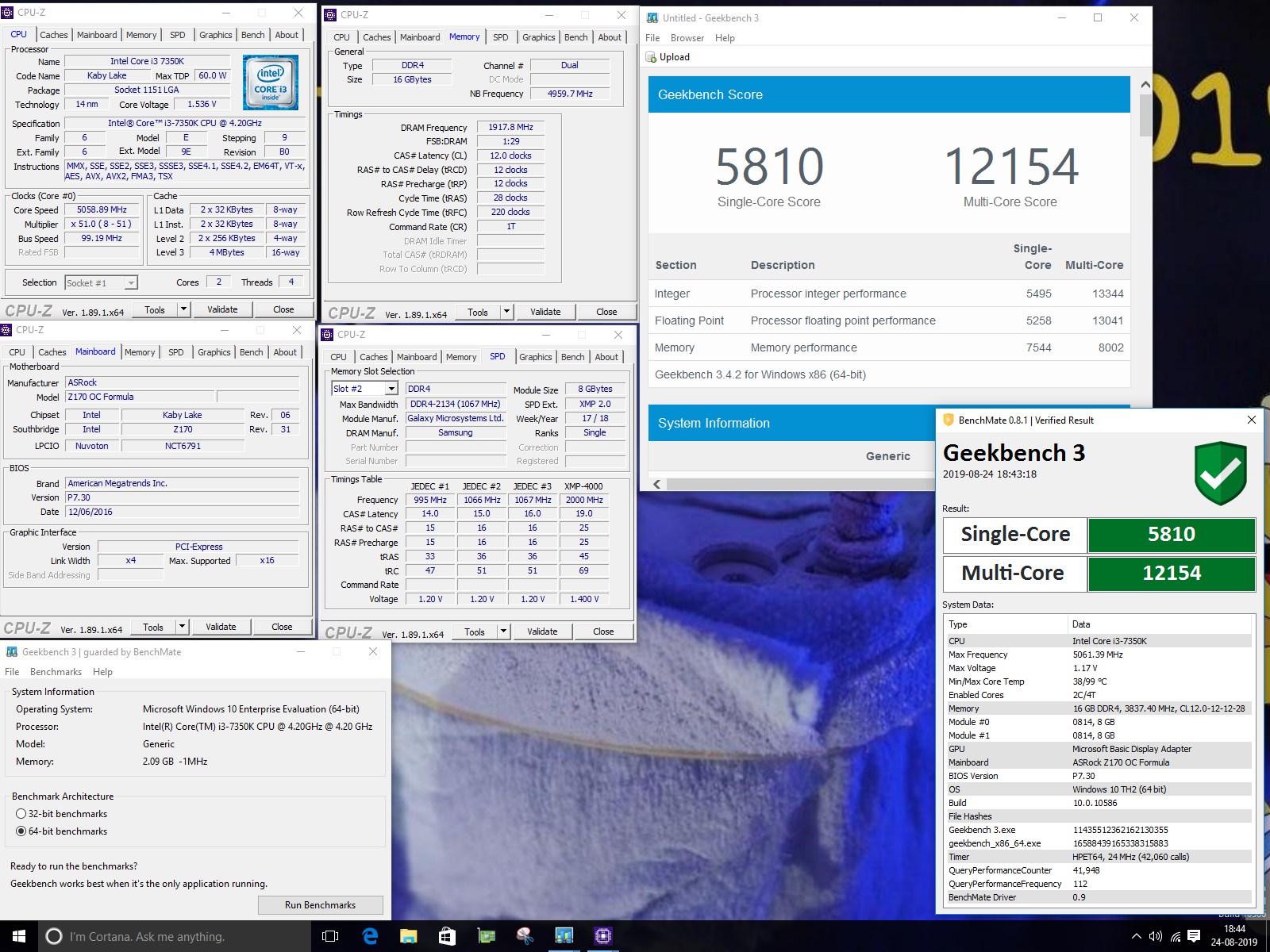This screenshot has width=1270, height=952.
Task: Click the Intel Core i3 logo image
Action: coord(271,83)
